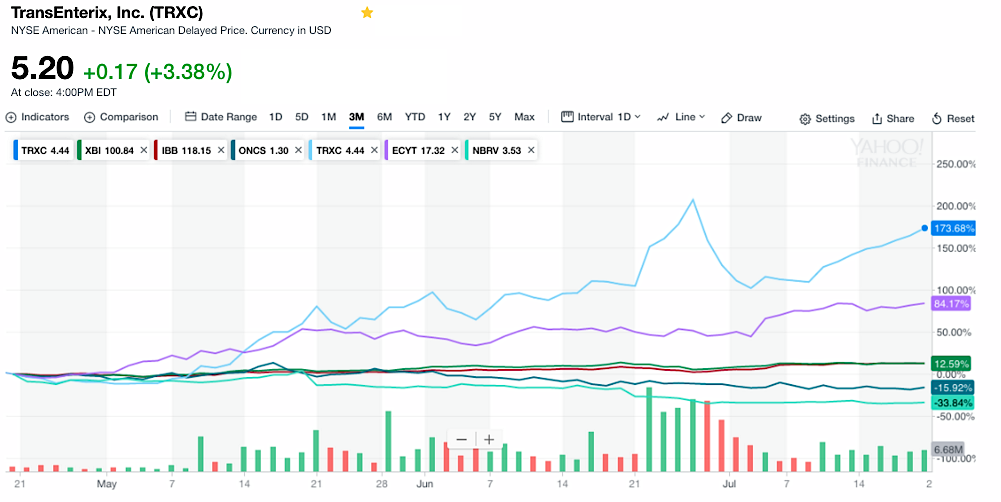Screen dimensions: 1001x502
Task: Open Indicators via the plus icon
Action: [x=11, y=118]
